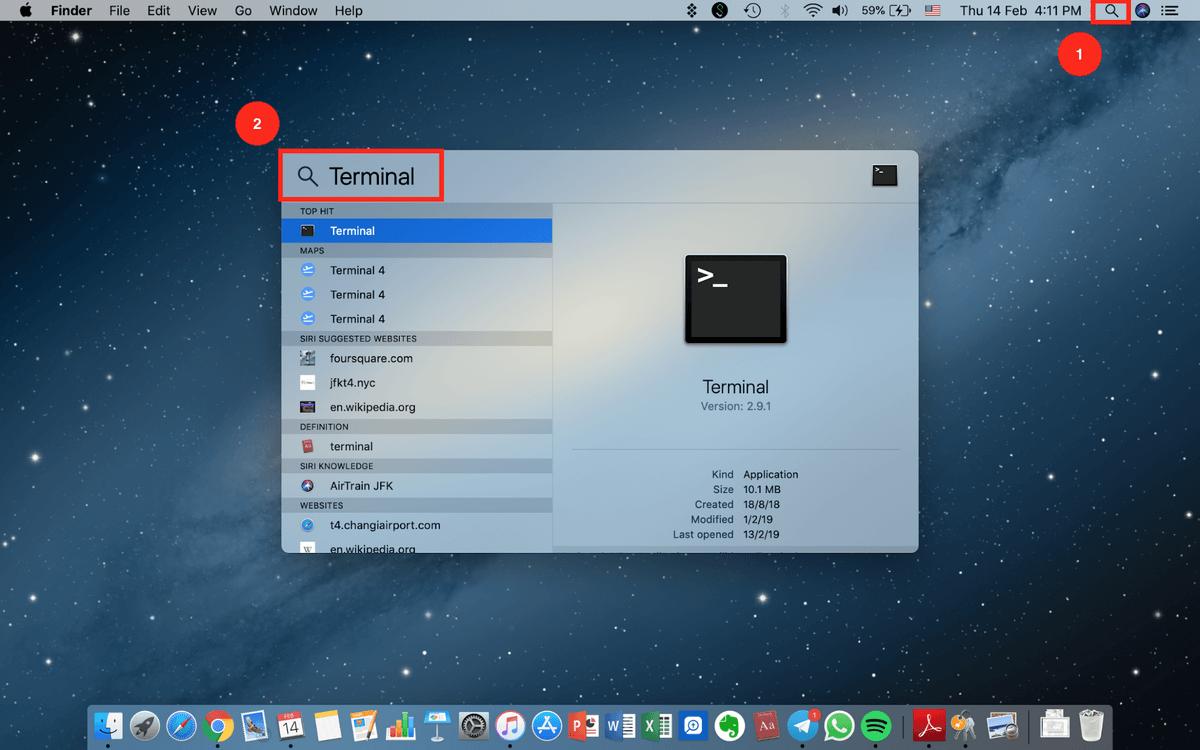Open the volume control in menu bar
Viewport: 1200px width, 750px height.
(x=840, y=11)
